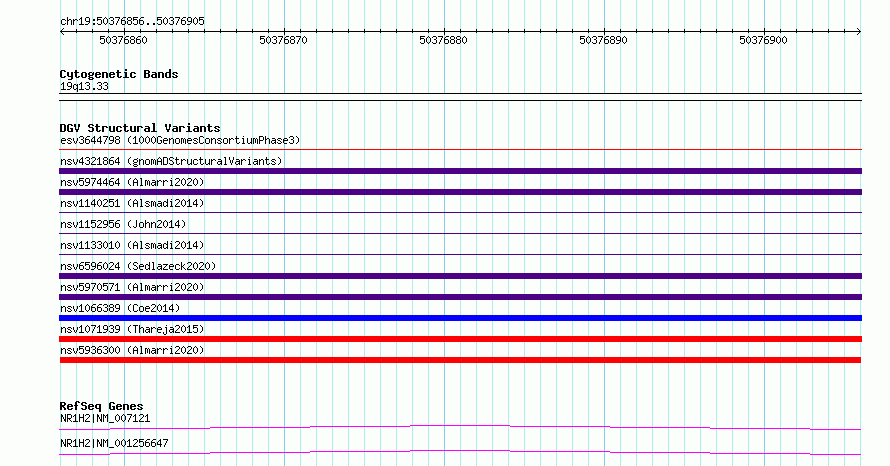Screen dimensions: 890x466
Task: Click ruler position label 50376870
Action: pyautogui.click(x=283, y=40)
